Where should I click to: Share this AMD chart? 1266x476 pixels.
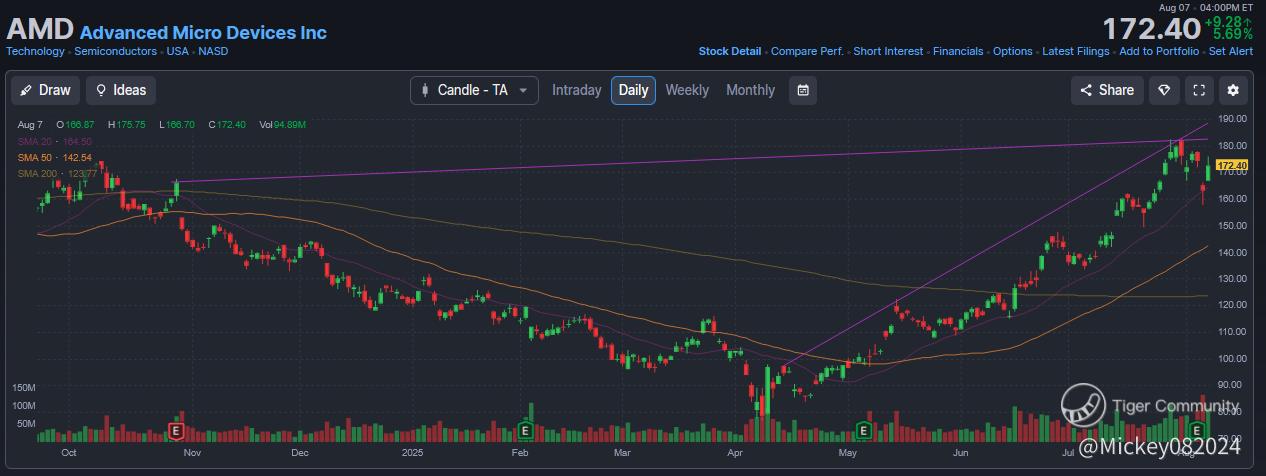click(x=1106, y=90)
